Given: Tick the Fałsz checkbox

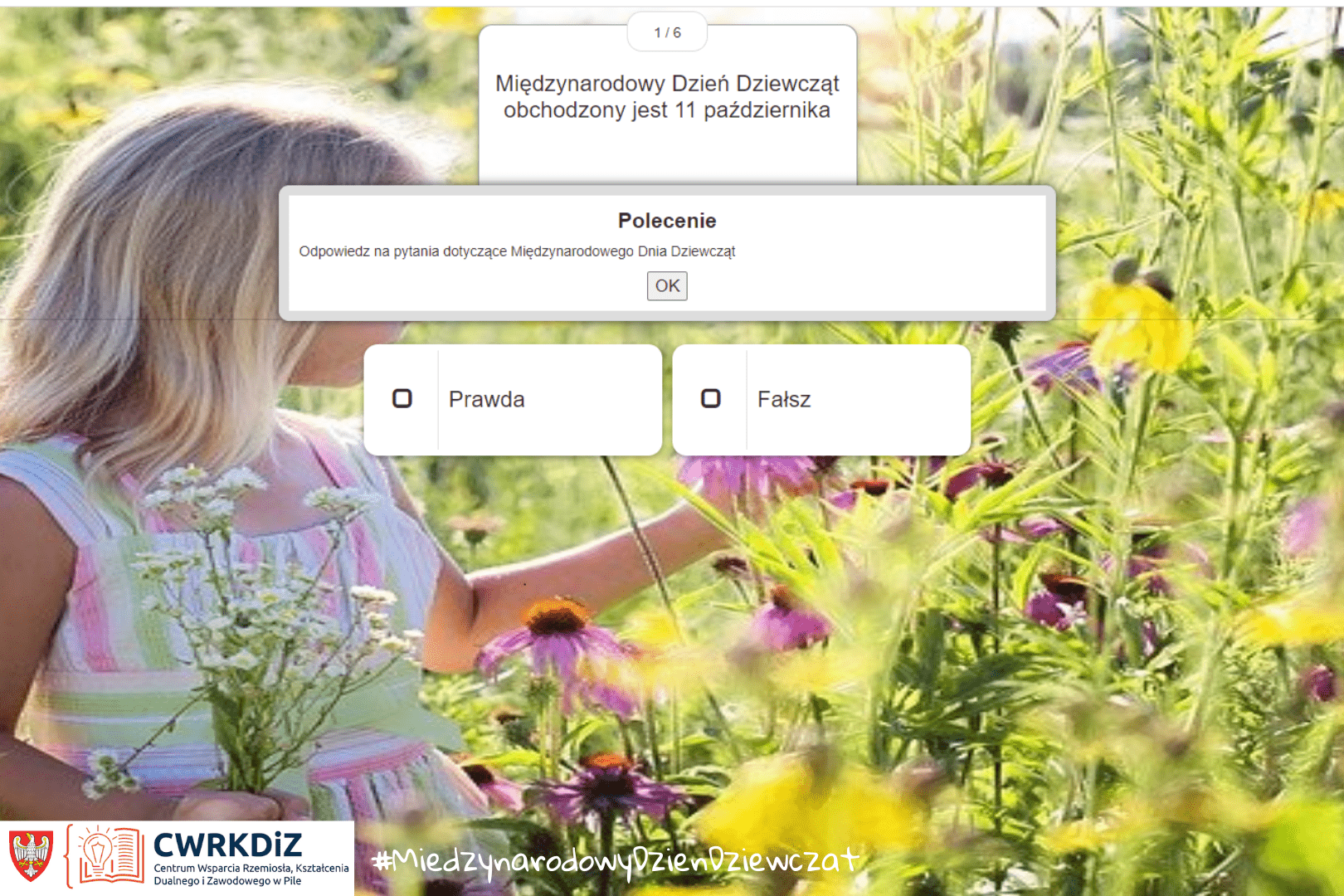Looking at the screenshot, I should [x=711, y=399].
